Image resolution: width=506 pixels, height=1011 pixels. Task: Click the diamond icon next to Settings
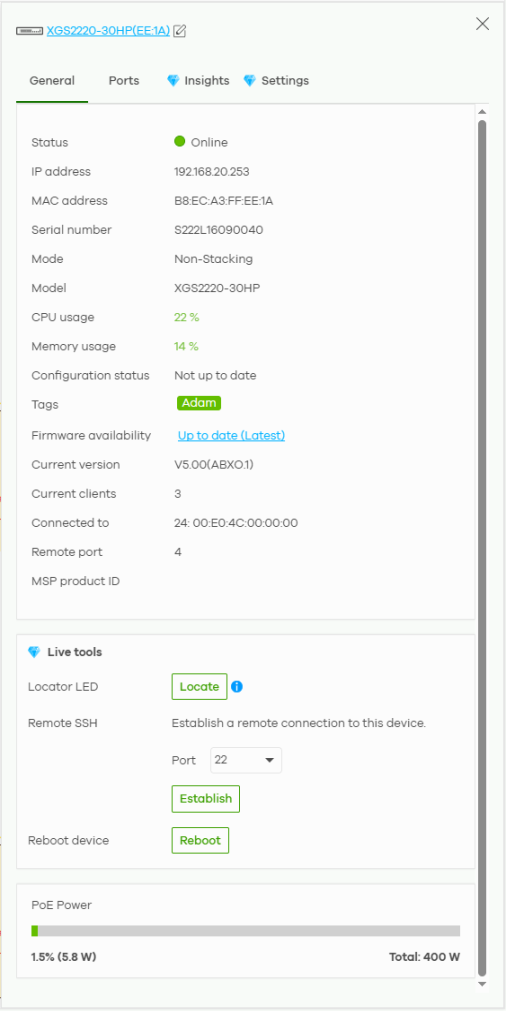click(249, 81)
